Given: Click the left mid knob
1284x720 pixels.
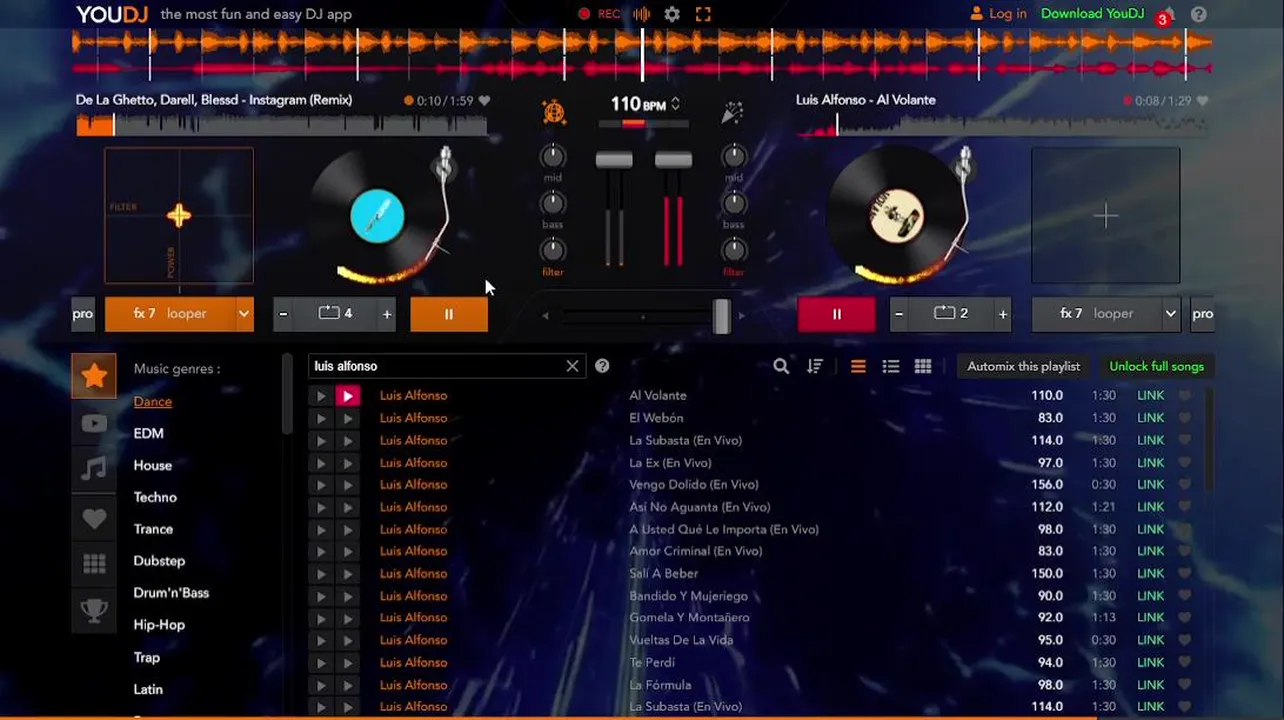Looking at the screenshot, I should coord(553,156).
